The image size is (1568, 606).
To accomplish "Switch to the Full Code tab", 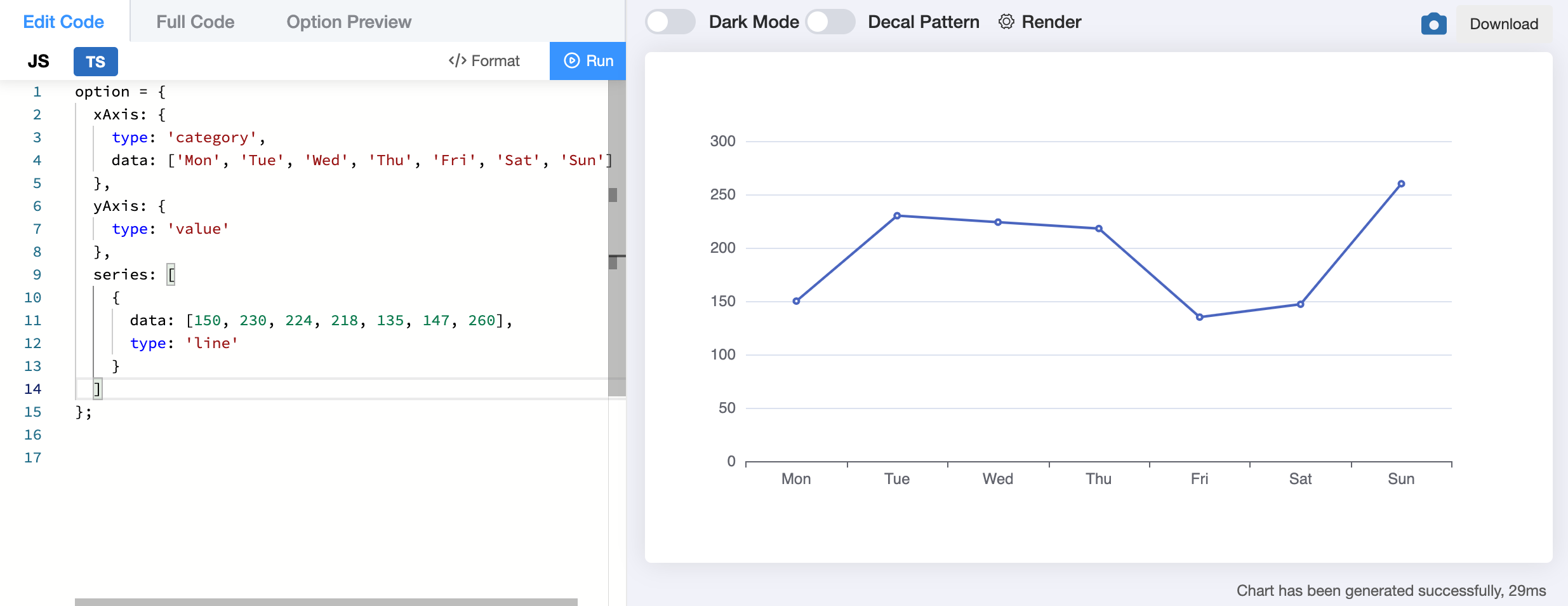I will [196, 22].
